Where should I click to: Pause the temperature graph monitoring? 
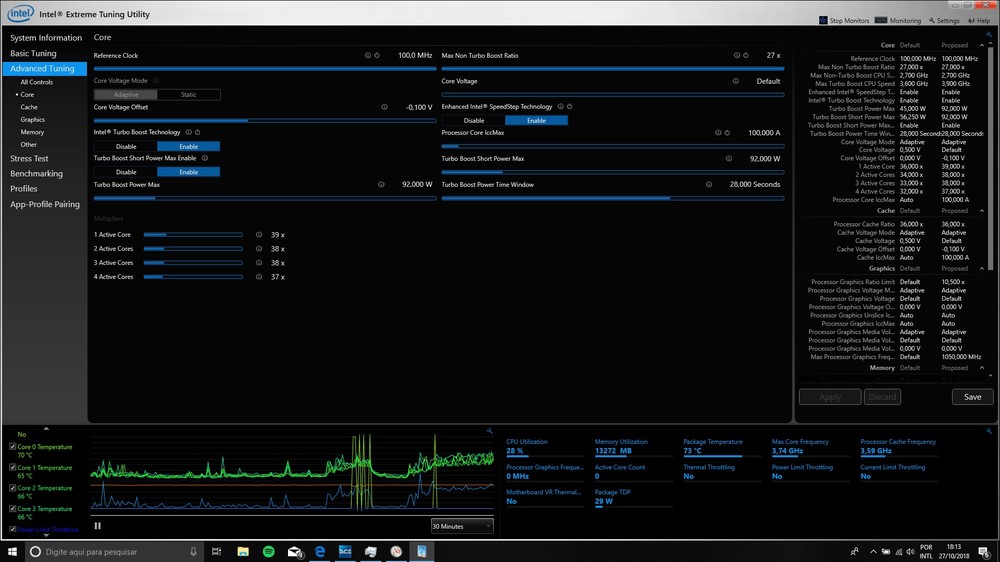click(98, 525)
